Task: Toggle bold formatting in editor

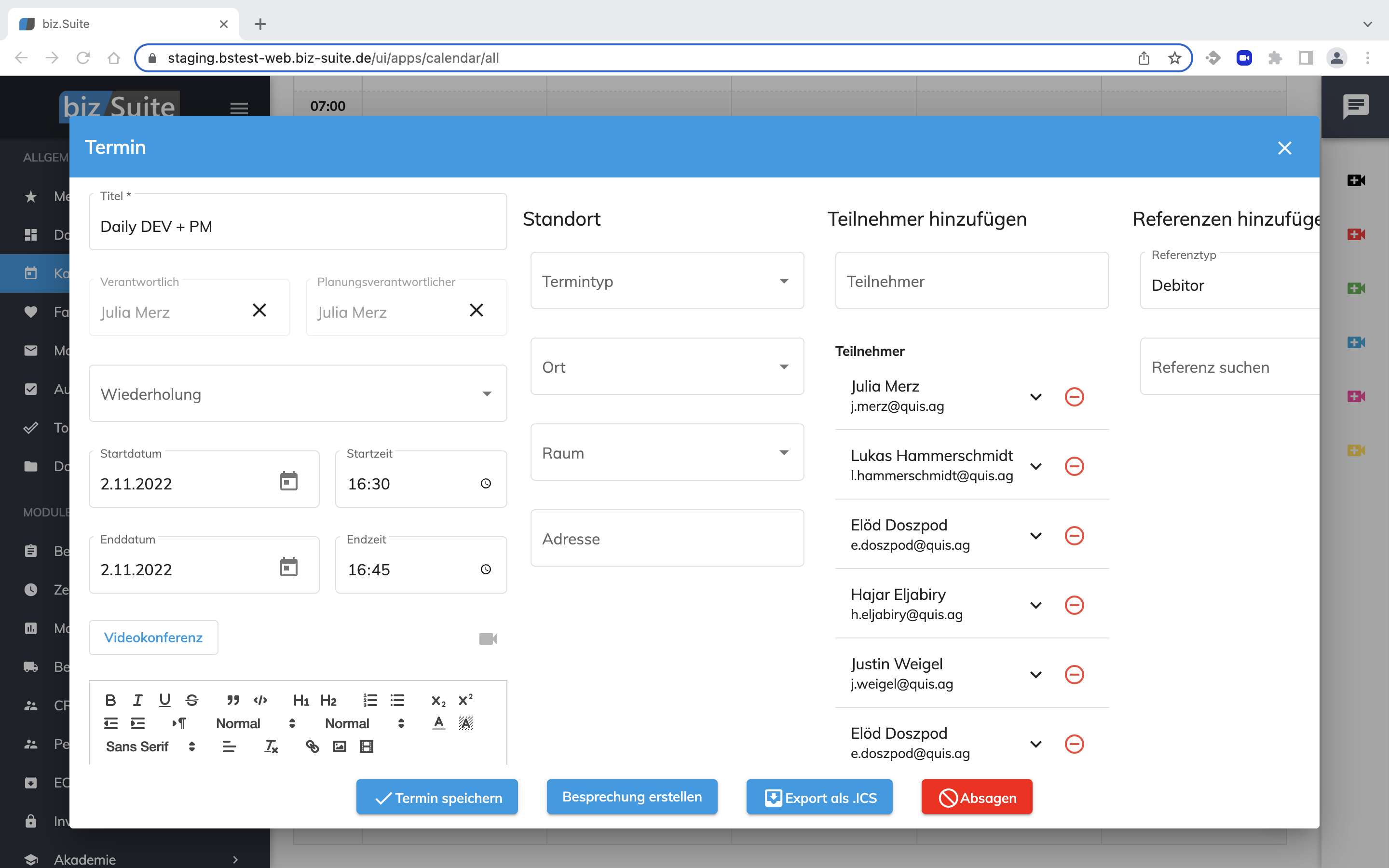Action: coord(111,700)
